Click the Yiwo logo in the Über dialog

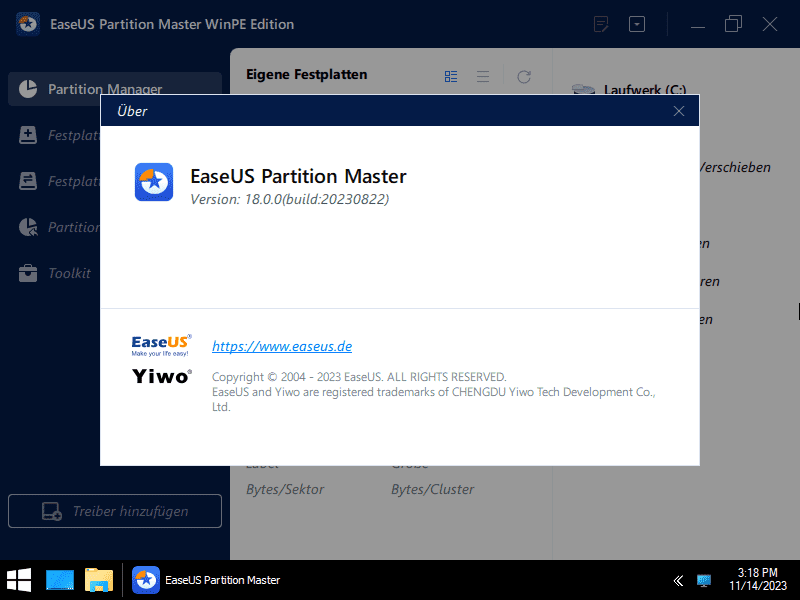click(162, 376)
